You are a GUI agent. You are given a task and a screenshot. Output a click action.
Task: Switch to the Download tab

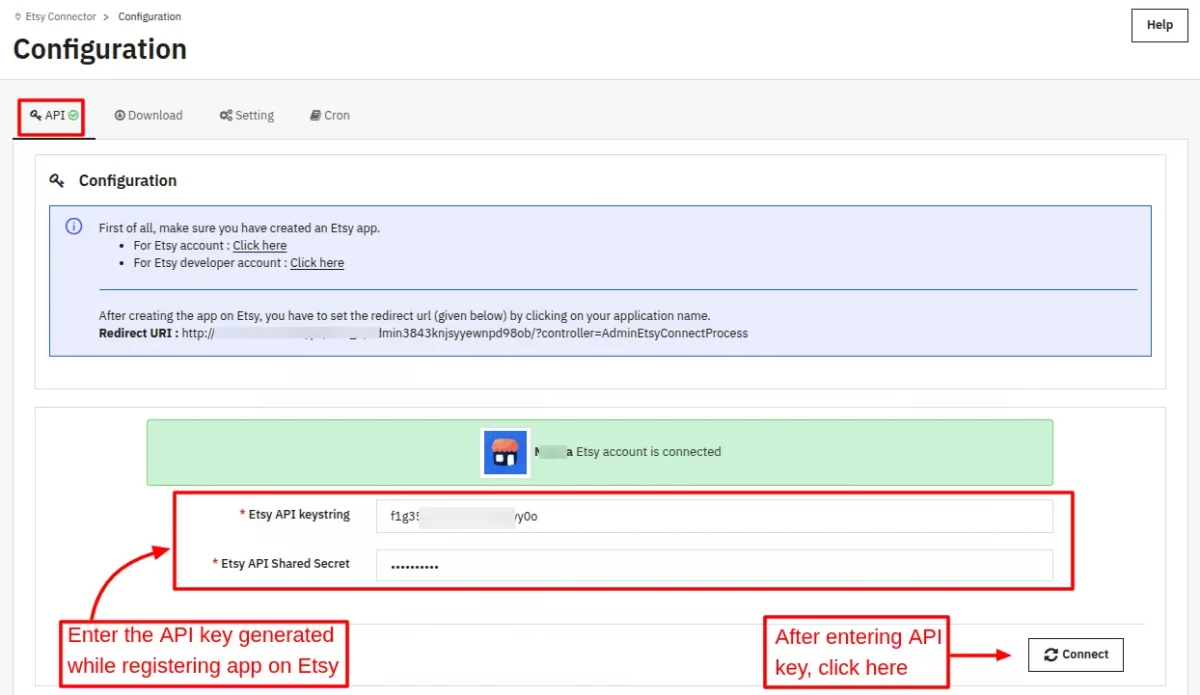tap(148, 116)
